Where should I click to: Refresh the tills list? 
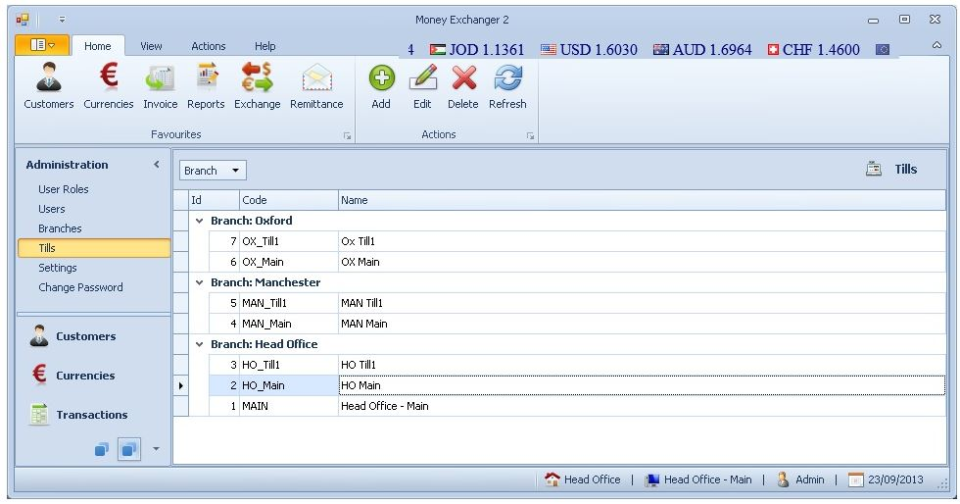pos(508,86)
